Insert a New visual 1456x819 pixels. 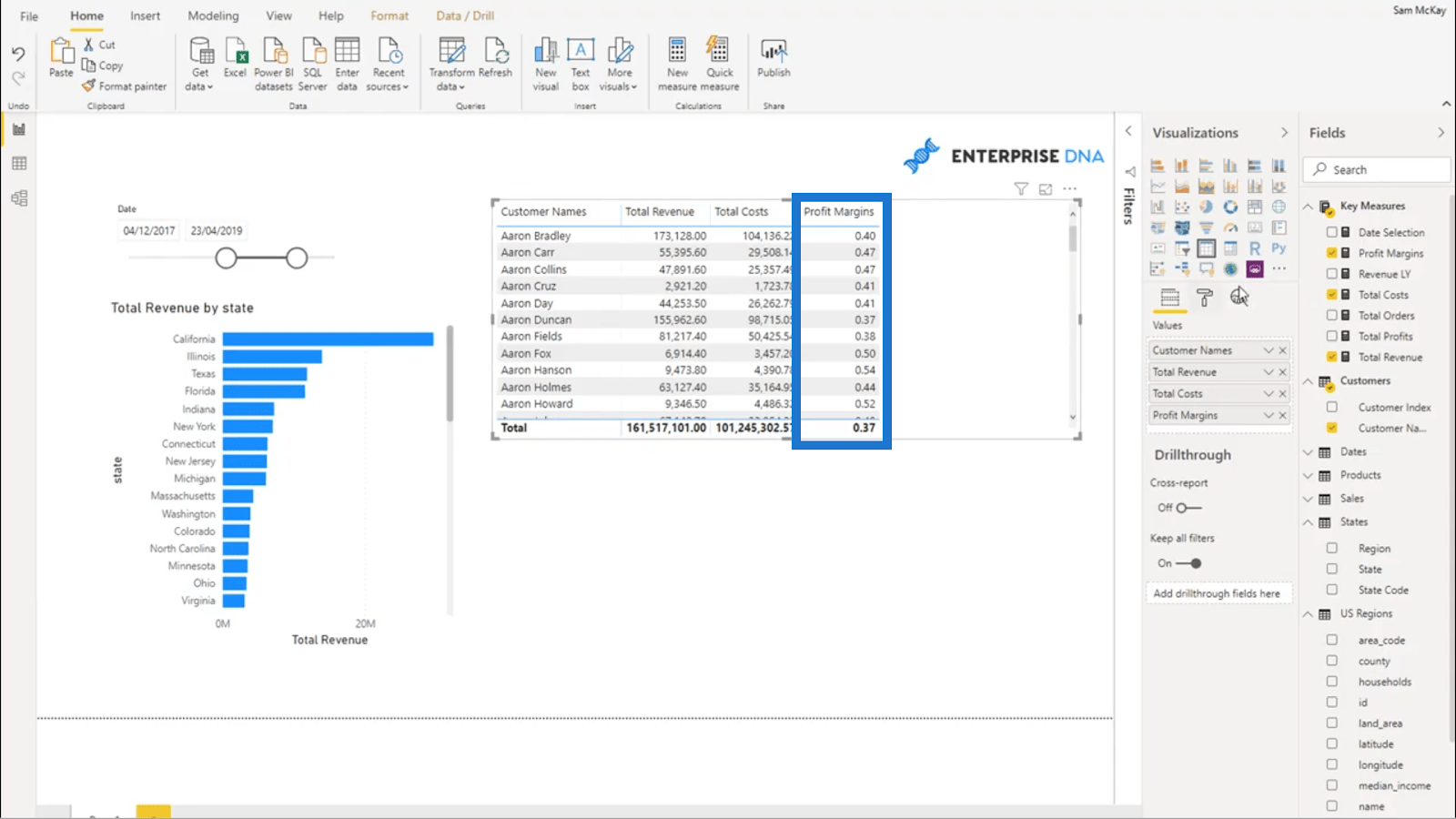546,64
